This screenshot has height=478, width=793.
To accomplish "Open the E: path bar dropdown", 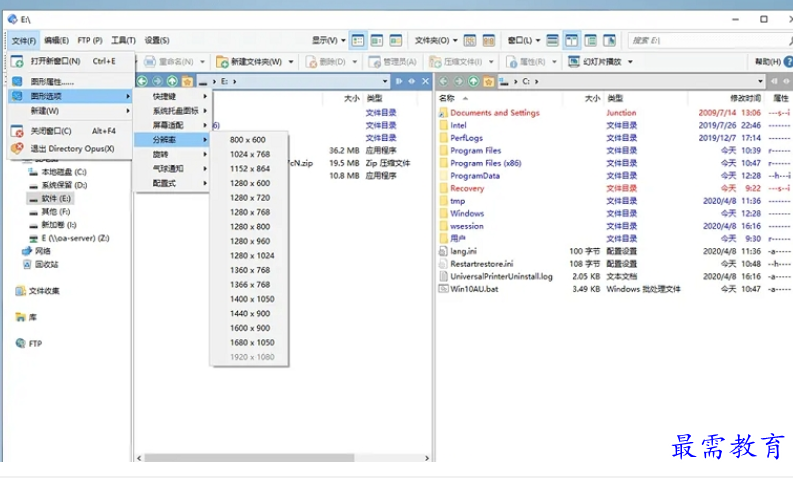I will coord(385,81).
